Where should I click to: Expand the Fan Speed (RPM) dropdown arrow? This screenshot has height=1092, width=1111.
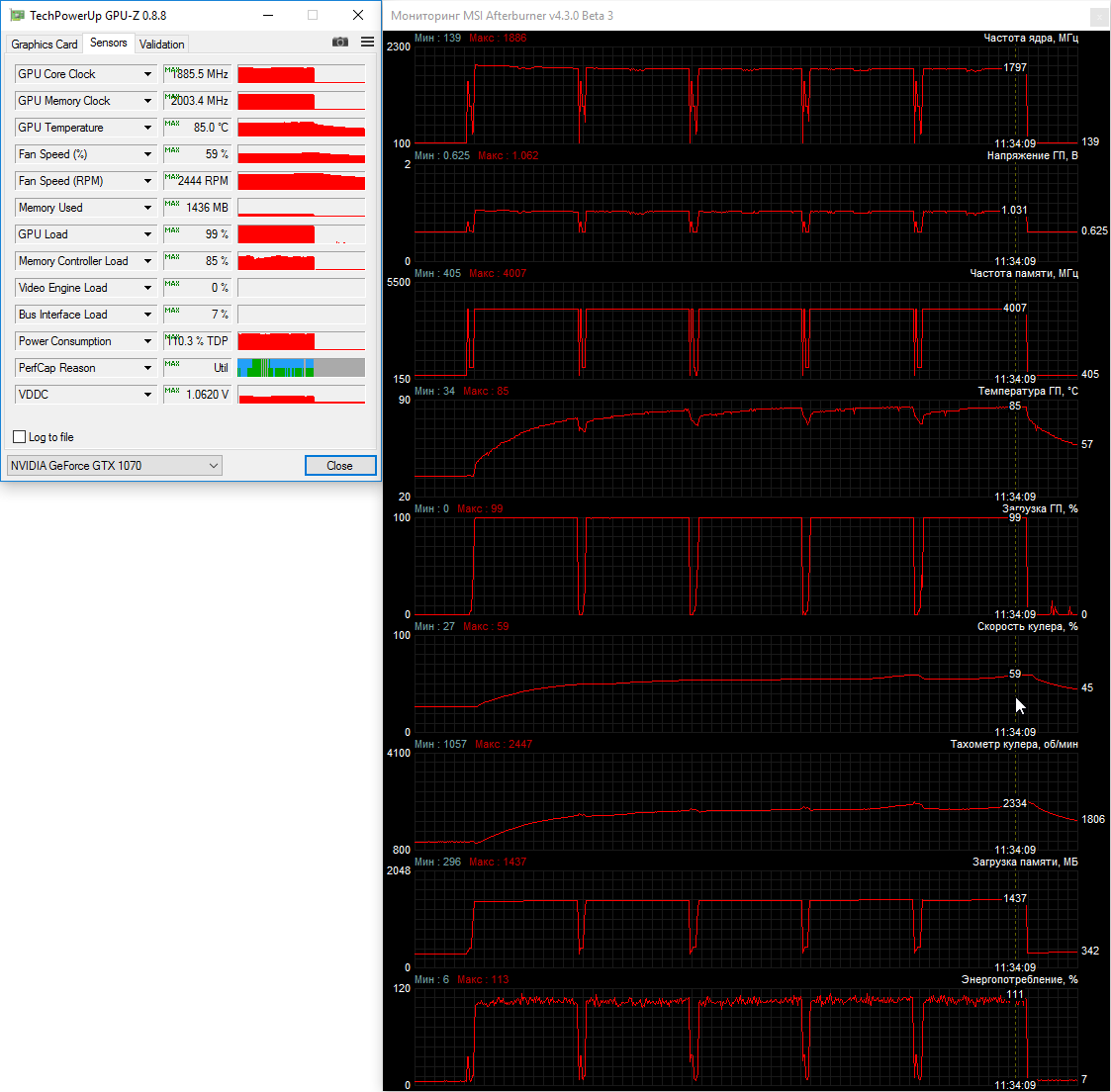click(x=147, y=181)
